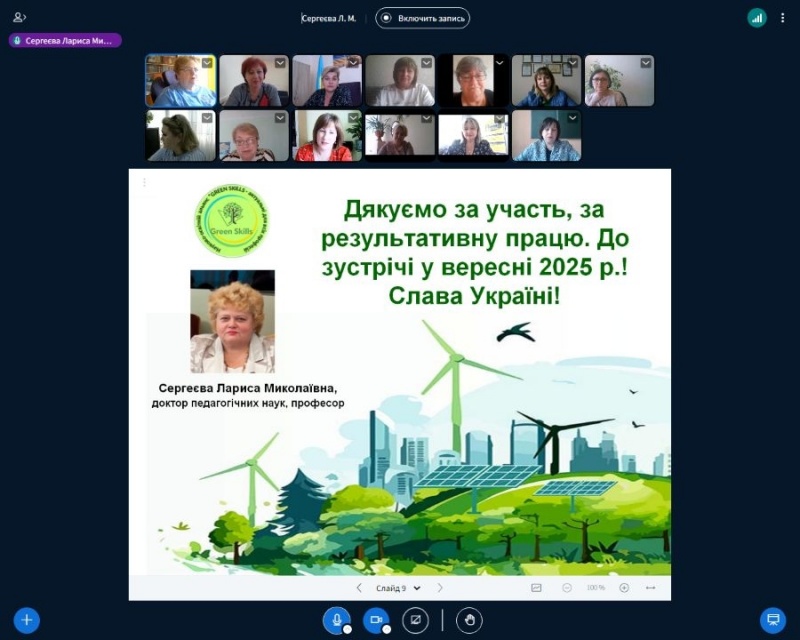800x640 pixels.
Task: Toggle screen sharing off
Action: click(x=415, y=620)
